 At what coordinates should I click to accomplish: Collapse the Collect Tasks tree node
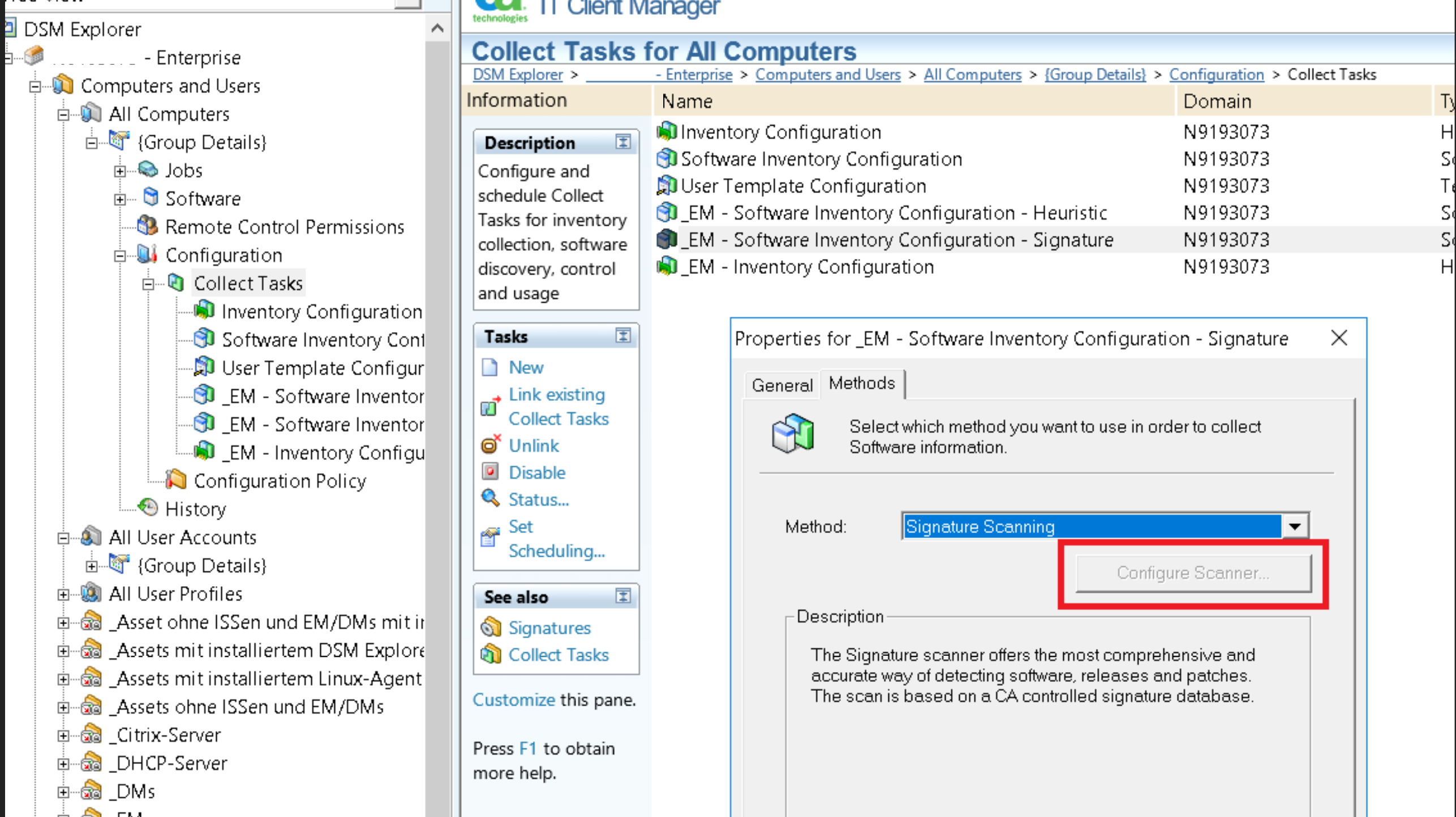point(148,284)
